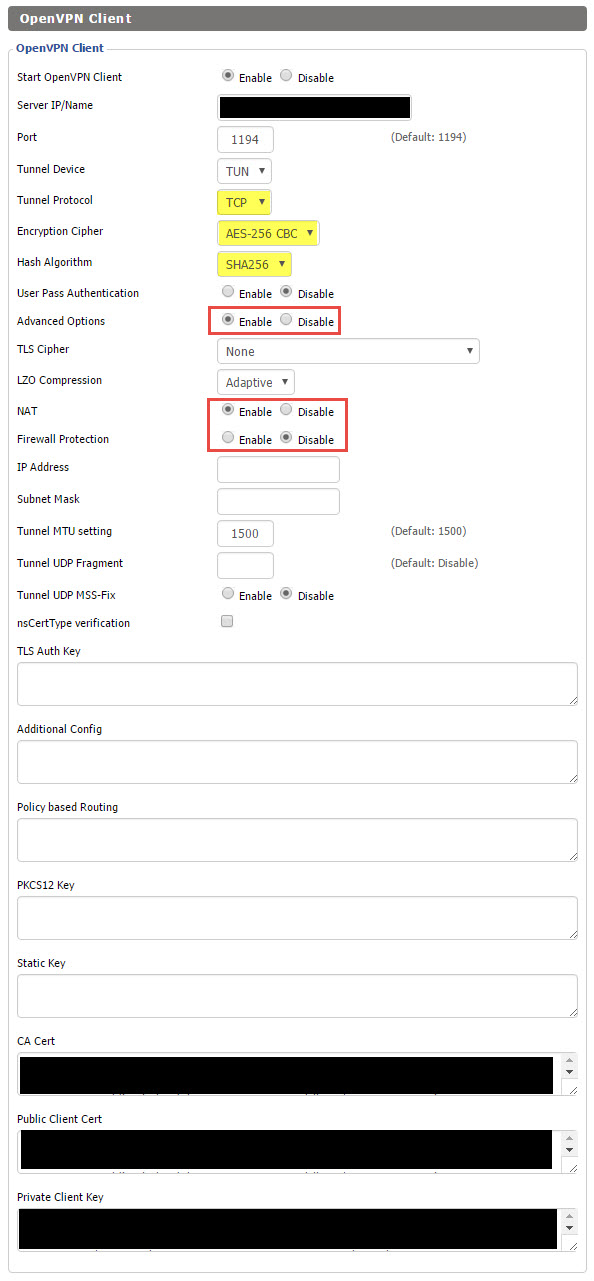
Task: Click the Additional Config textarea
Action: coord(297,762)
